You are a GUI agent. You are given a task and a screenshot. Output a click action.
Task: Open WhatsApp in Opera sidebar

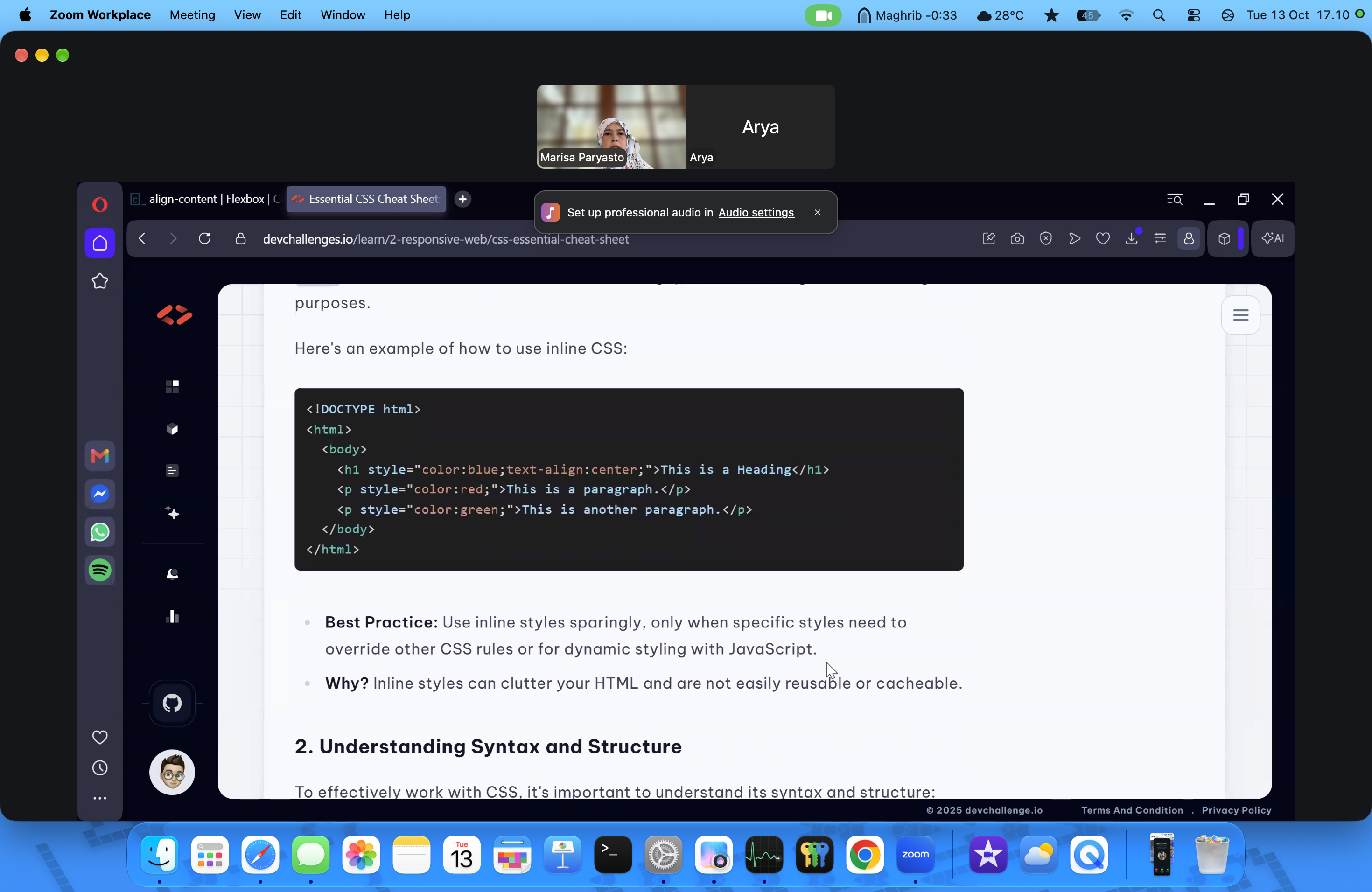pos(100,532)
